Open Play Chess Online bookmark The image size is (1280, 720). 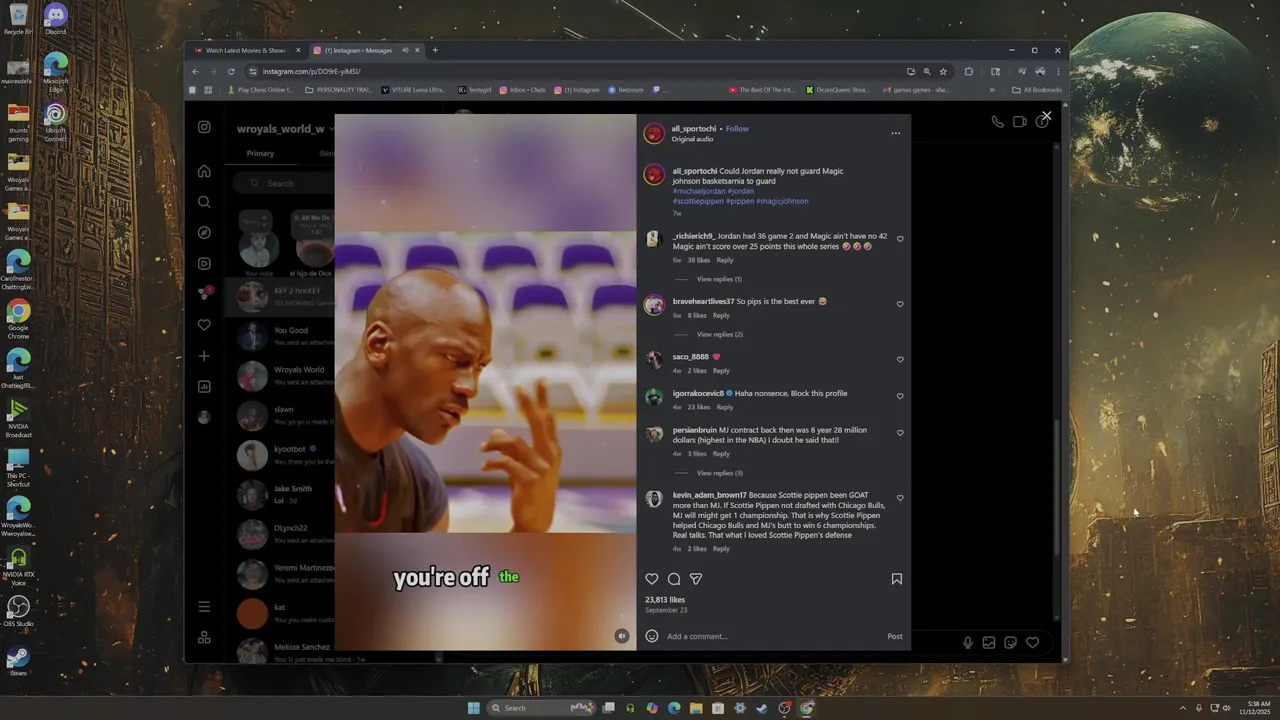pos(261,90)
